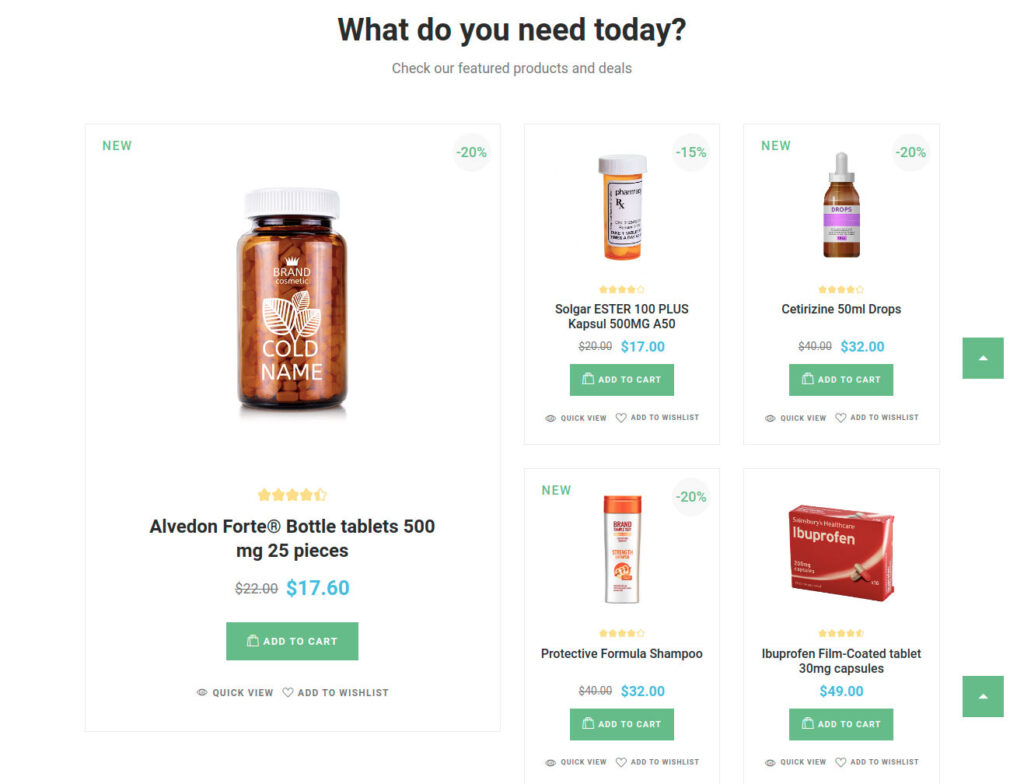Viewport: 1024px width, 784px height.
Task: Click wishlist heart icon for Solgar ESTER
Action: point(621,418)
